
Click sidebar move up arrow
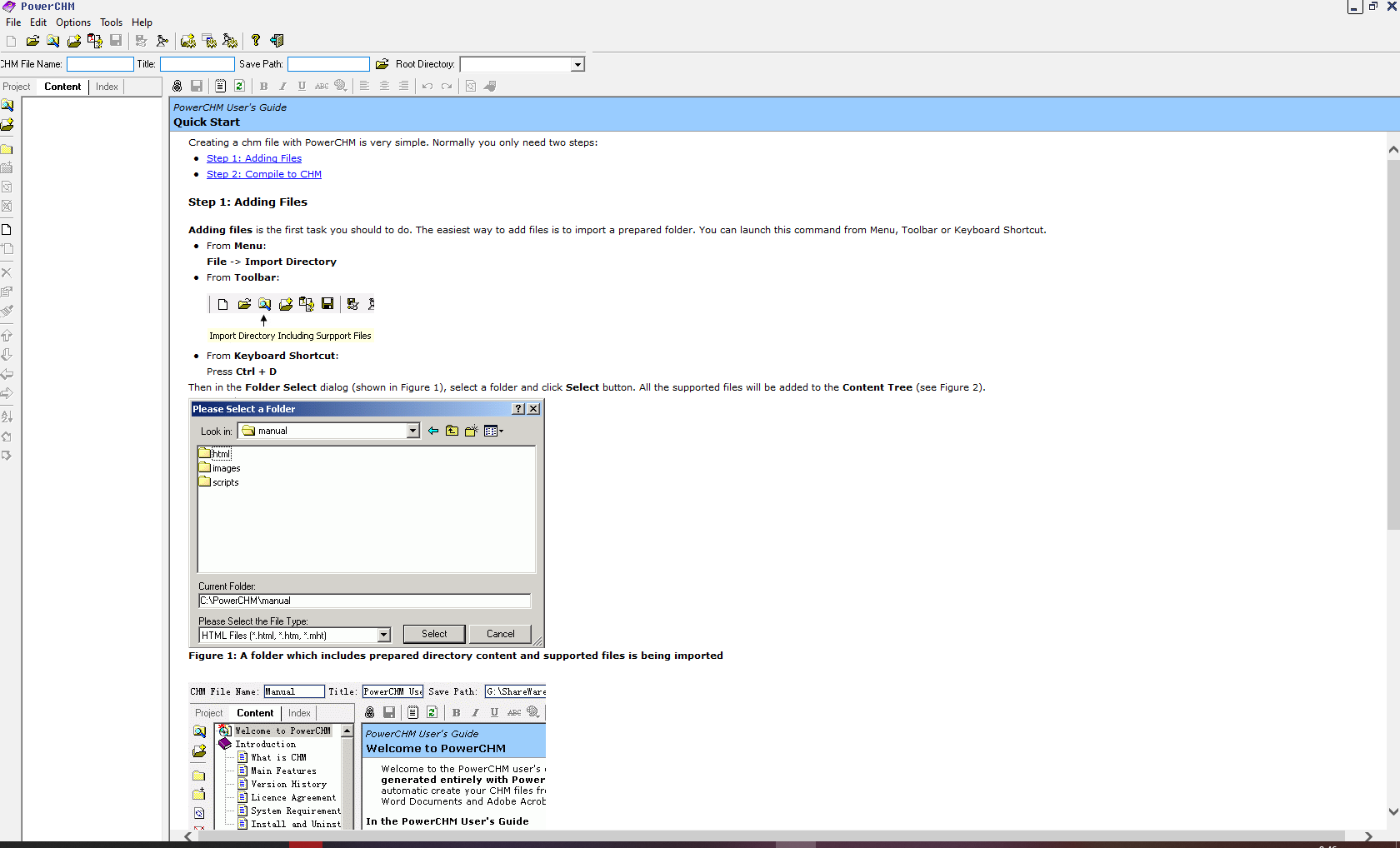click(7, 335)
